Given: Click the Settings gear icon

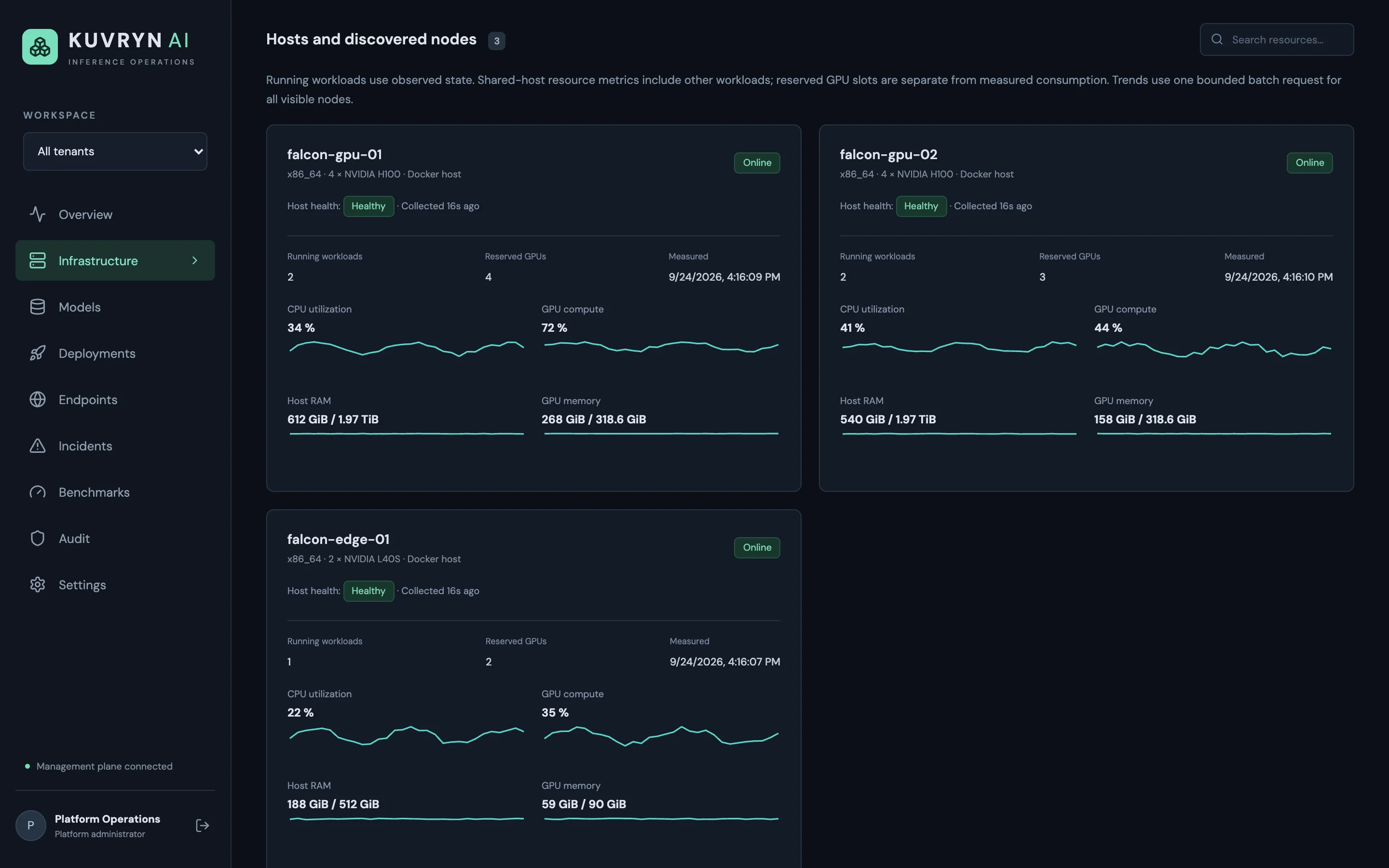Looking at the screenshot, I should (x=37, y=585).
